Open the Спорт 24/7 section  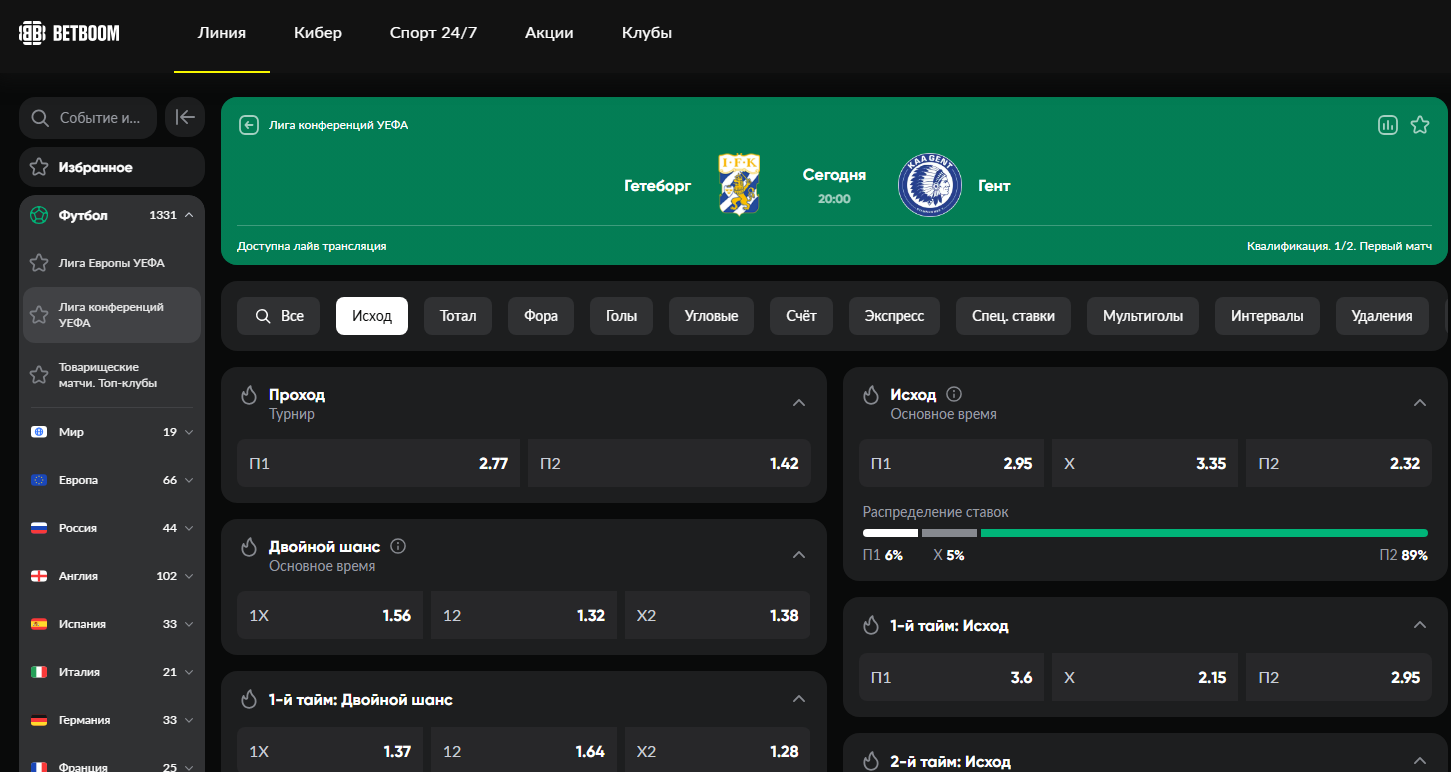click(433, 33)
